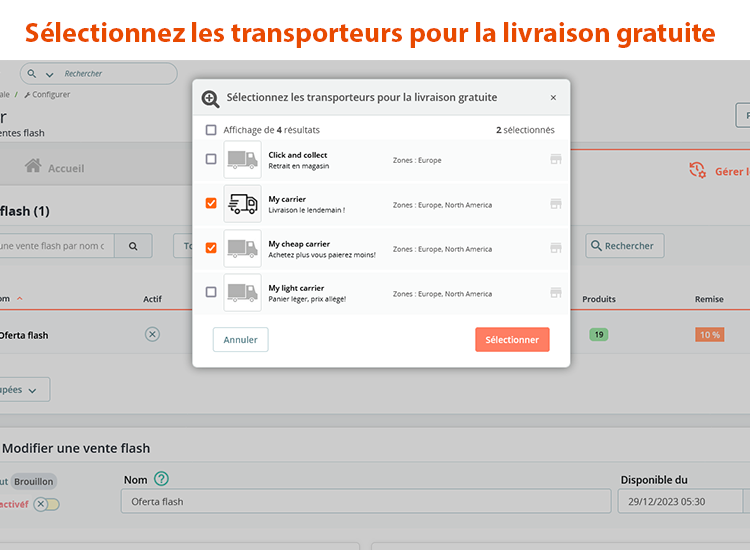Click the My cheap carrier truck thumbnail
The height and width of the screenshot is (550, 750).
tap(243, 248)
